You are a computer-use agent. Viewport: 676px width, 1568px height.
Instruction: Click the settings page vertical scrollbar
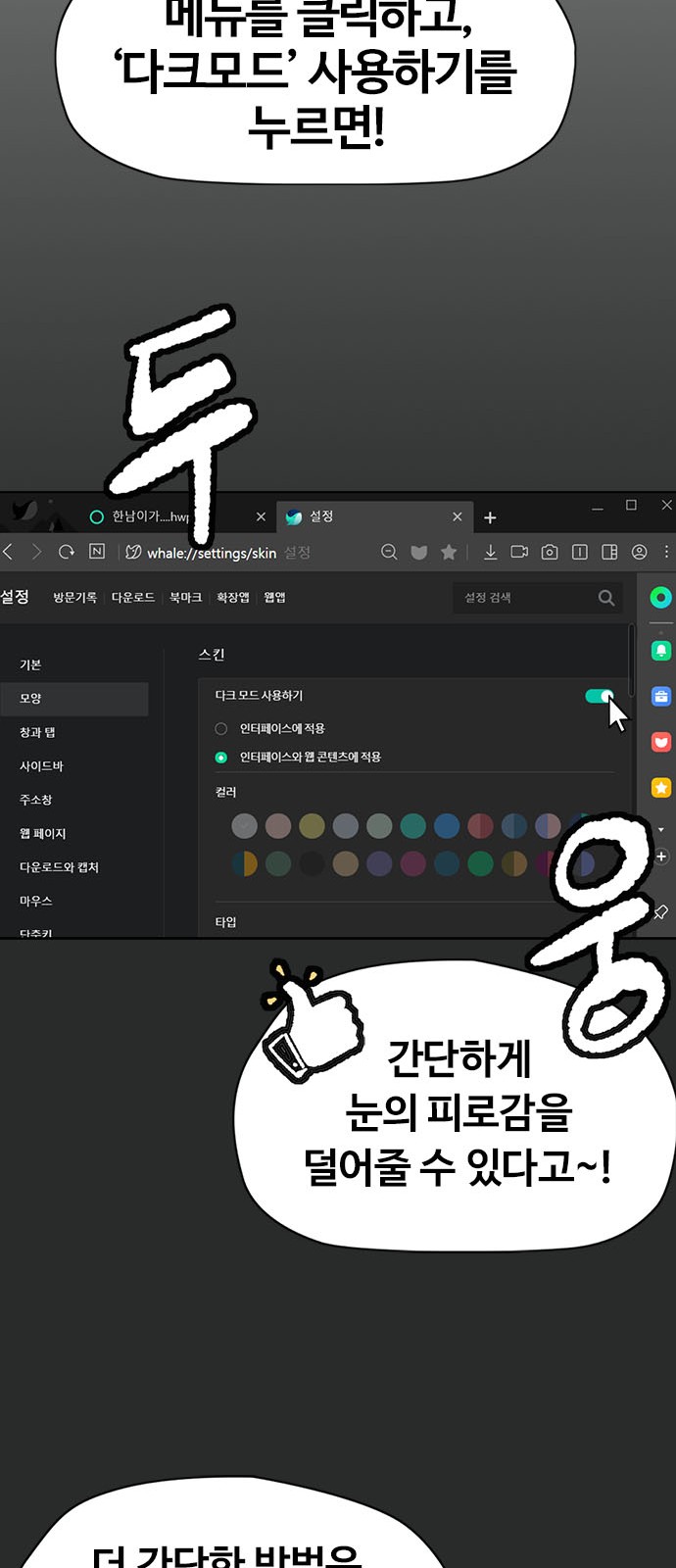click(x=632, y=661)
